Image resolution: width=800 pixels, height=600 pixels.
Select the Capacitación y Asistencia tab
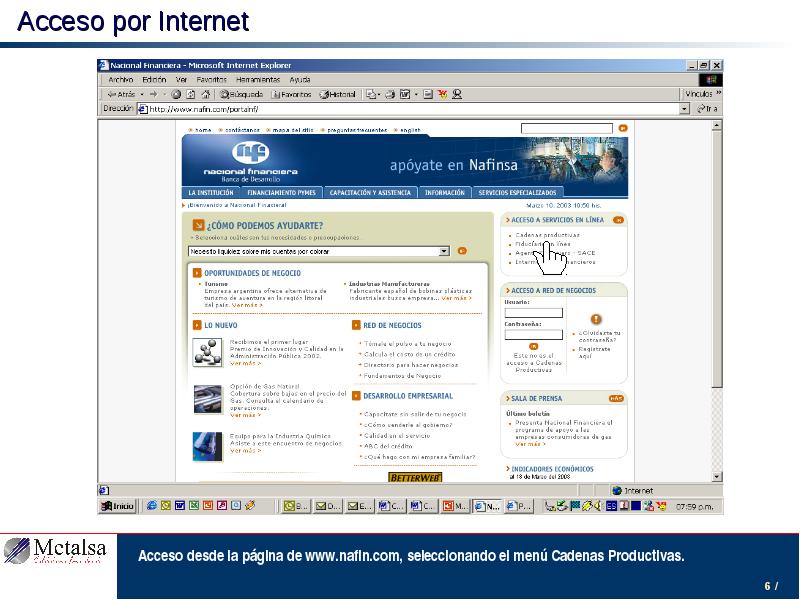[370, 193]
